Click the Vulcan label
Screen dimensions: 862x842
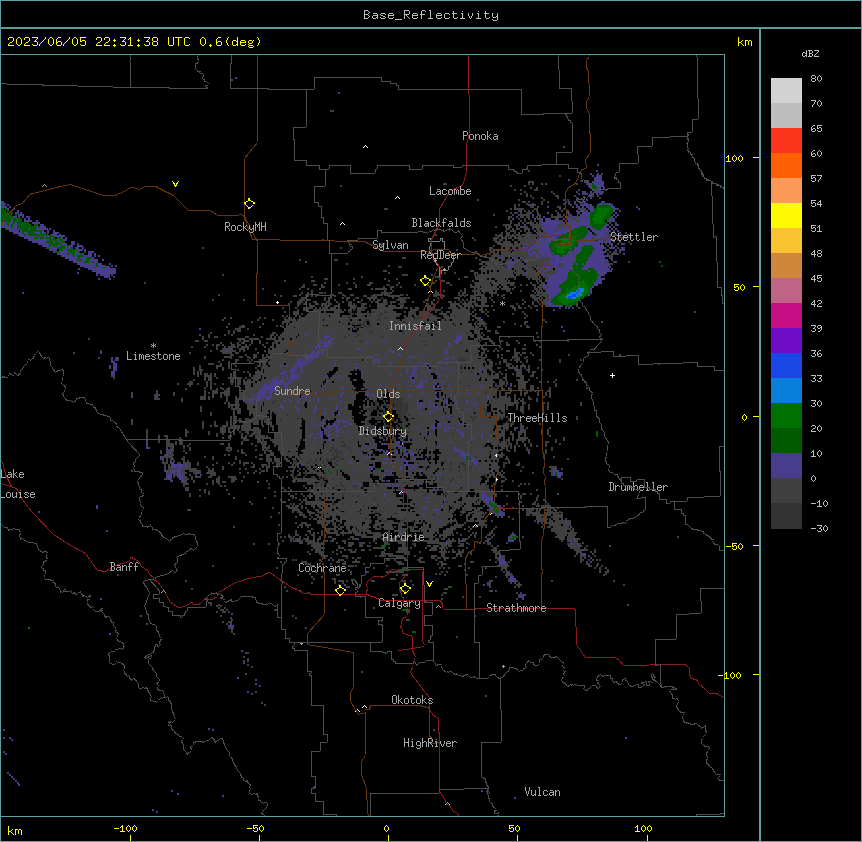click(543, 792)
